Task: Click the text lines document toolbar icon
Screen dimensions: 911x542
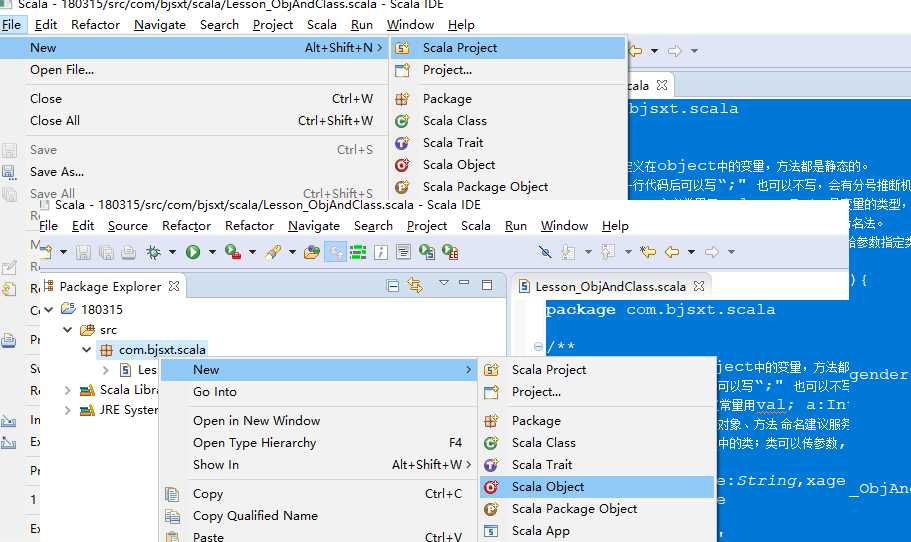Action: point(403,252)
